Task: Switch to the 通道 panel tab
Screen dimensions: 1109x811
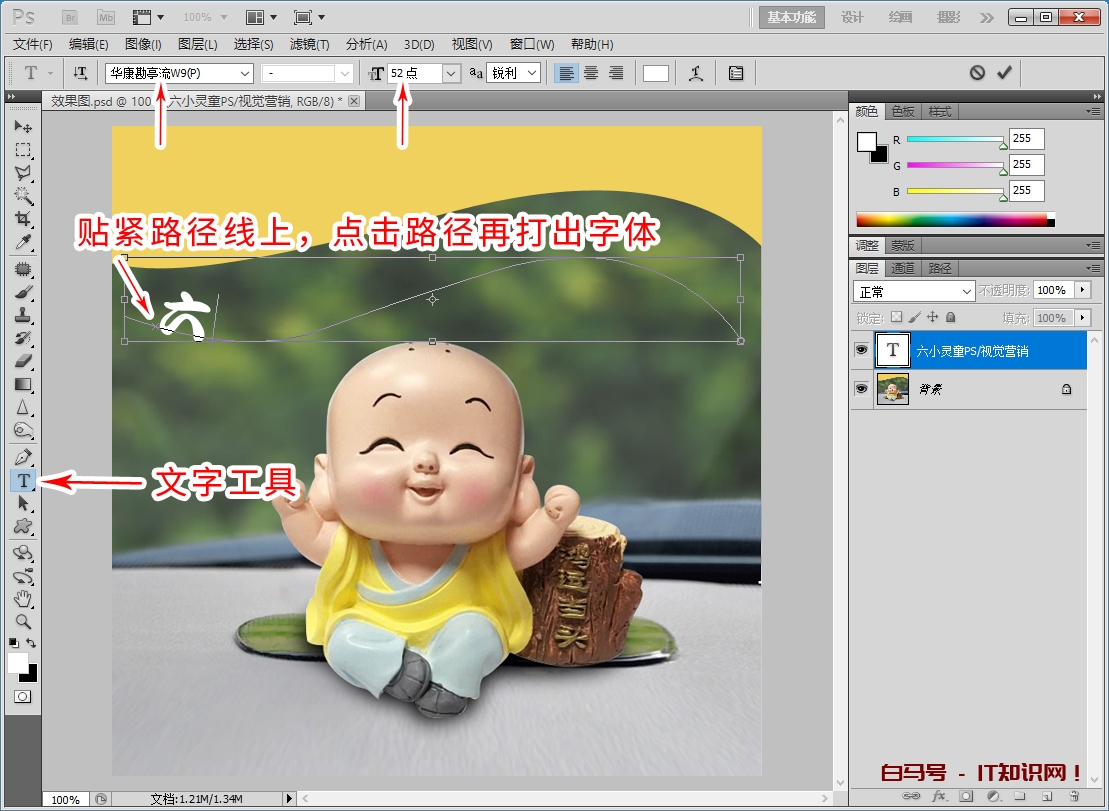Action: coord(902,268)
